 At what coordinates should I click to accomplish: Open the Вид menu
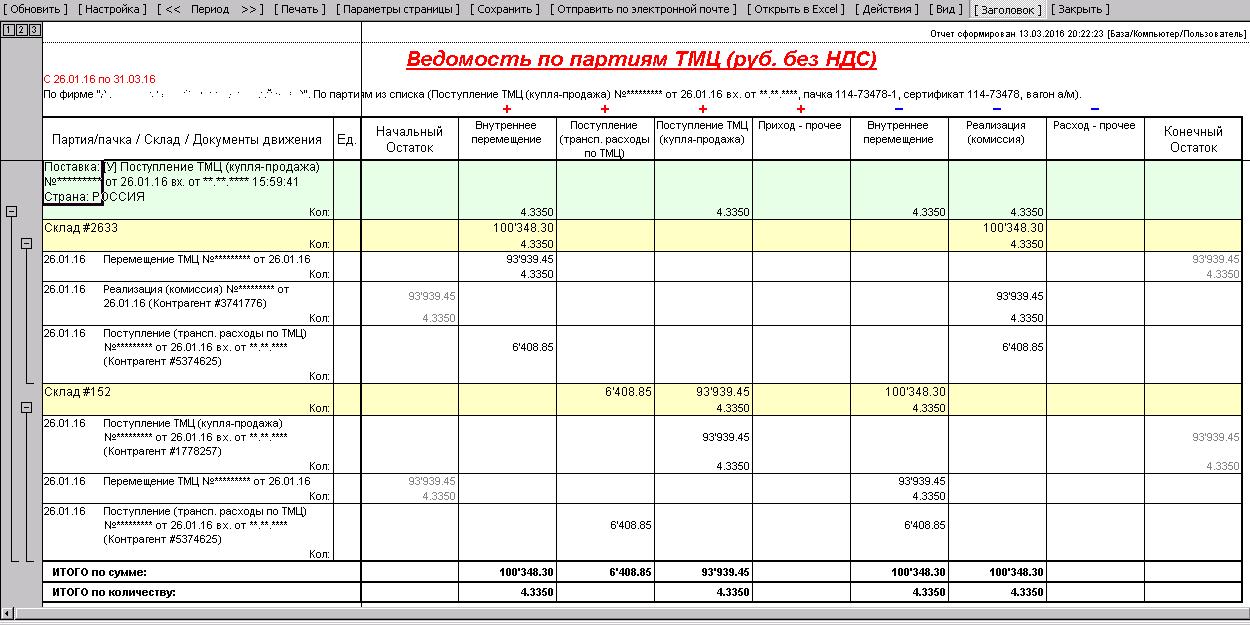[x=946, y=9]
